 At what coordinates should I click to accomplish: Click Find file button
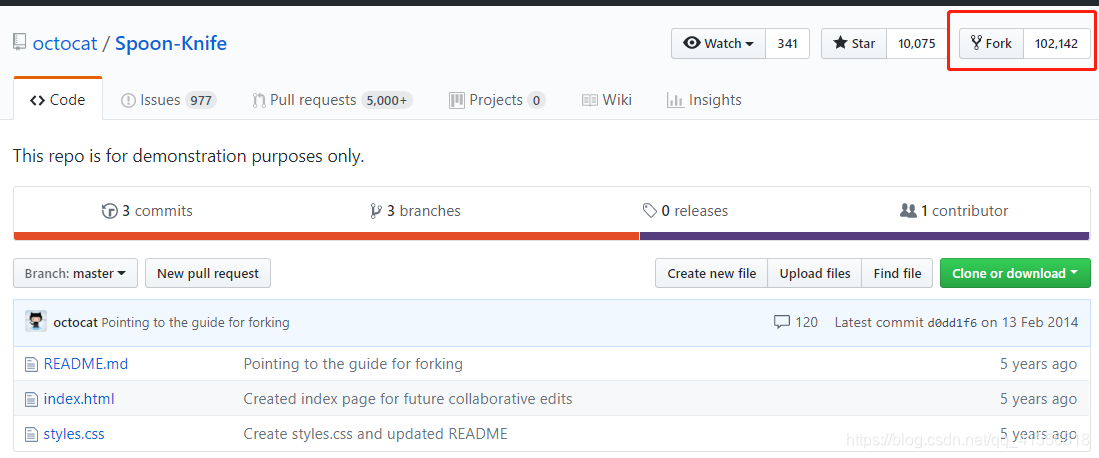tap(897, 273)
